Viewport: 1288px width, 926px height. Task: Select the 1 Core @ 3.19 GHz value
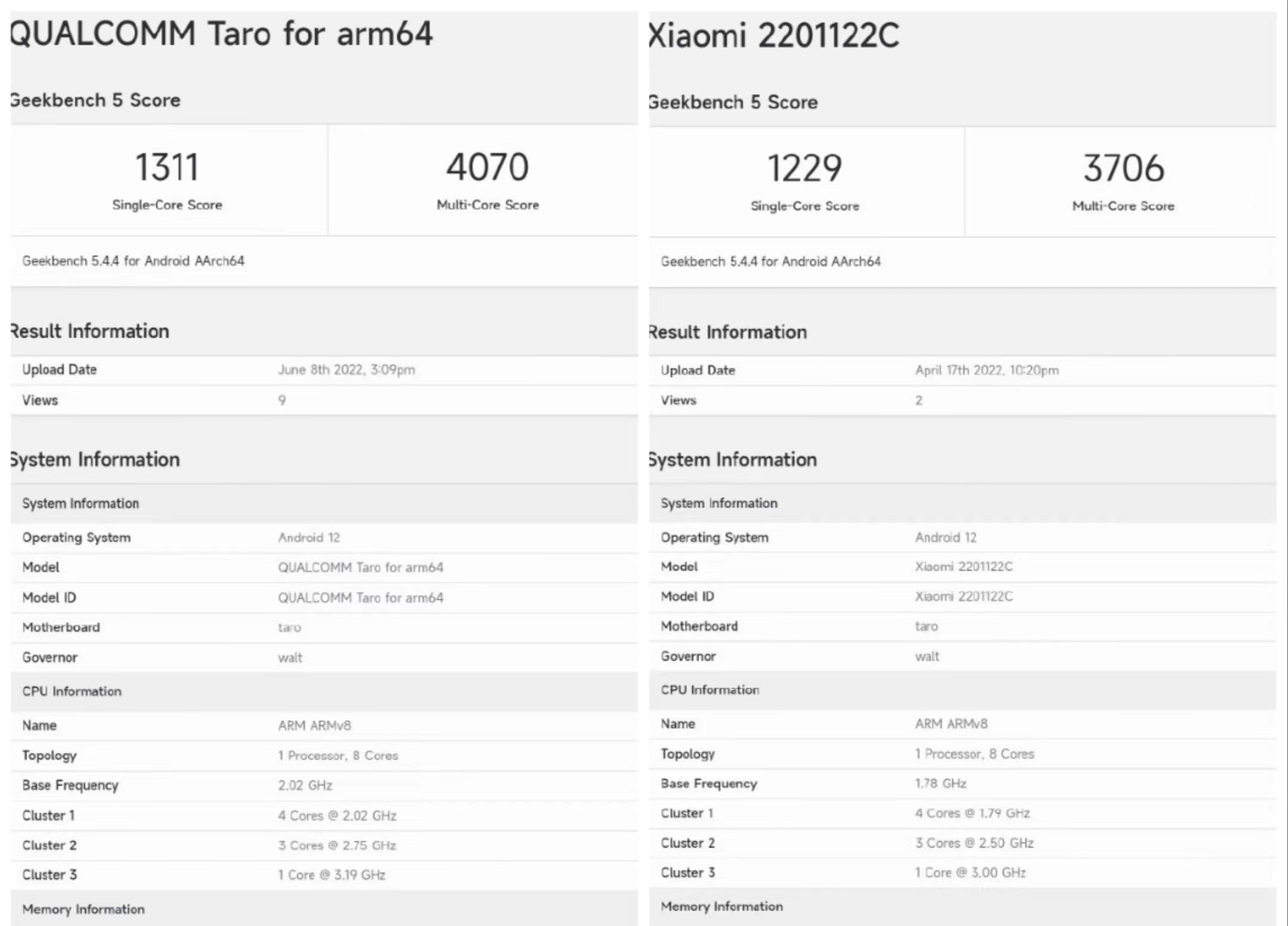[332, 875]
